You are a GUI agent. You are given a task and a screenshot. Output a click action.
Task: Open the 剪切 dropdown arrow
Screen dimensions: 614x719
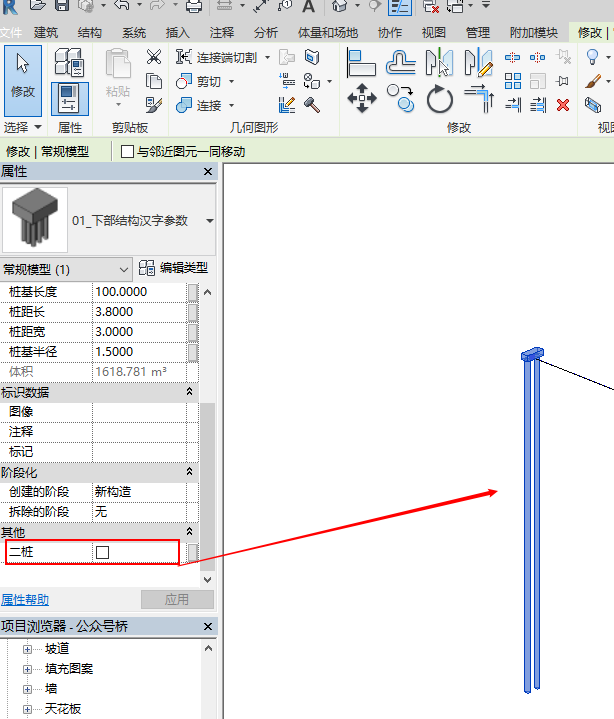pos(232,82)
